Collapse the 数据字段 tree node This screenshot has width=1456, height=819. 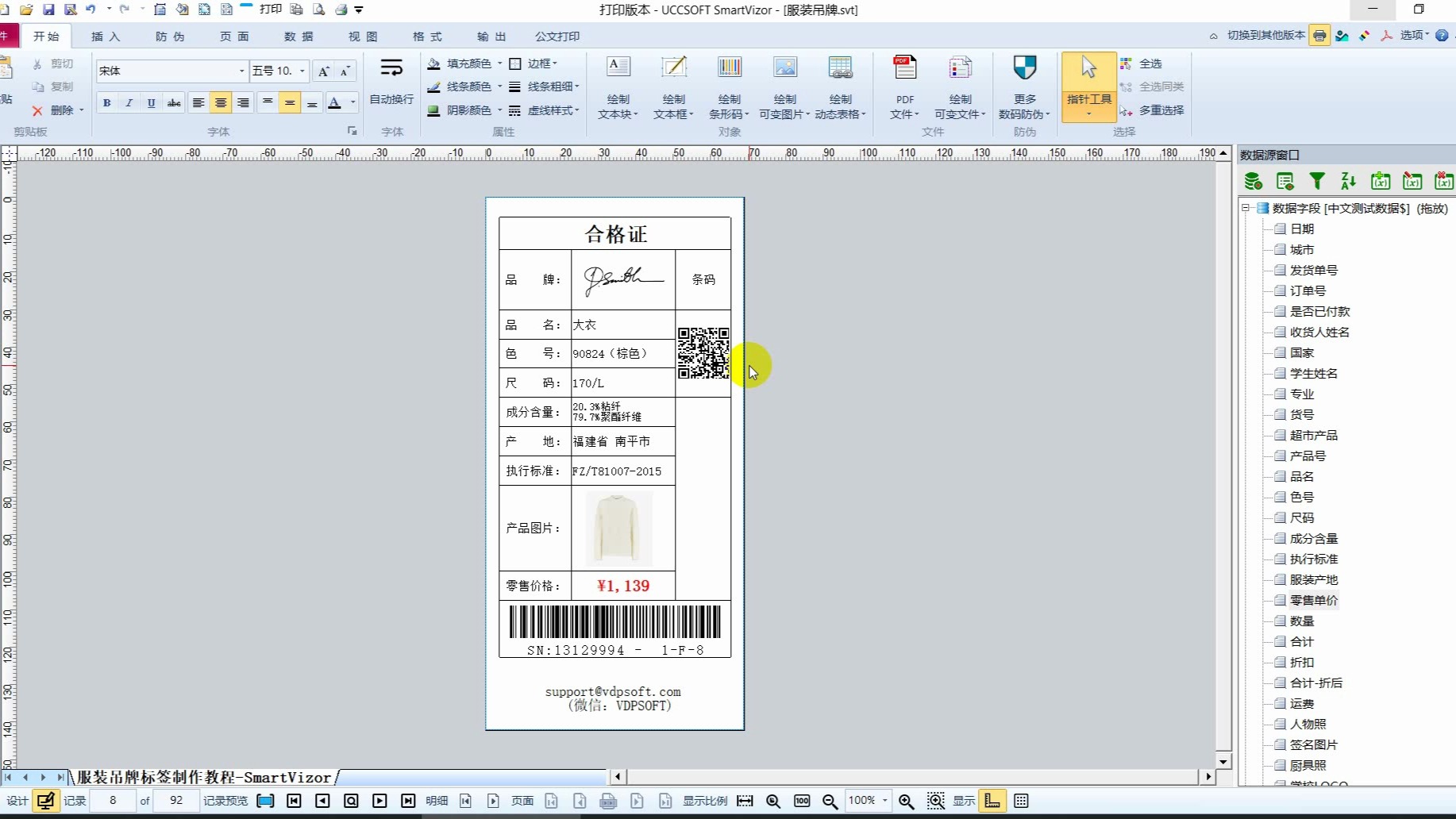pos(1246,208)
